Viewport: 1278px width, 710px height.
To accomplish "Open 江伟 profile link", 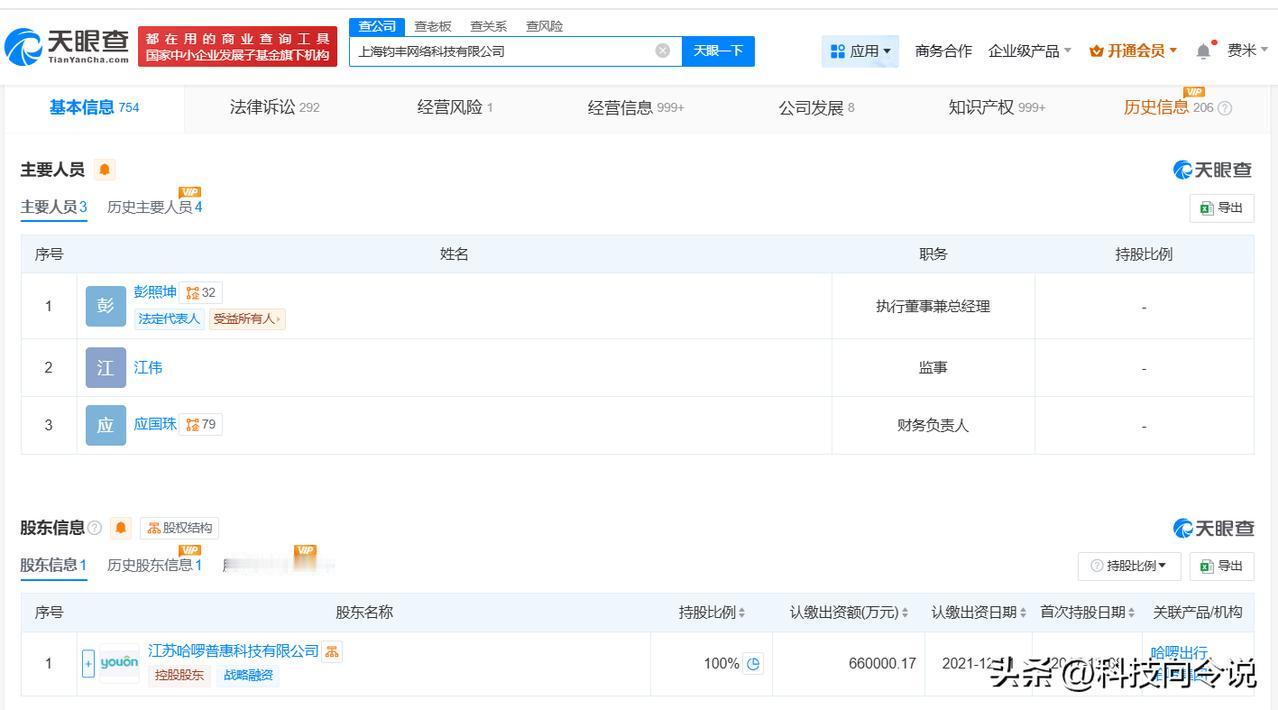I will [x=148, y=368].
